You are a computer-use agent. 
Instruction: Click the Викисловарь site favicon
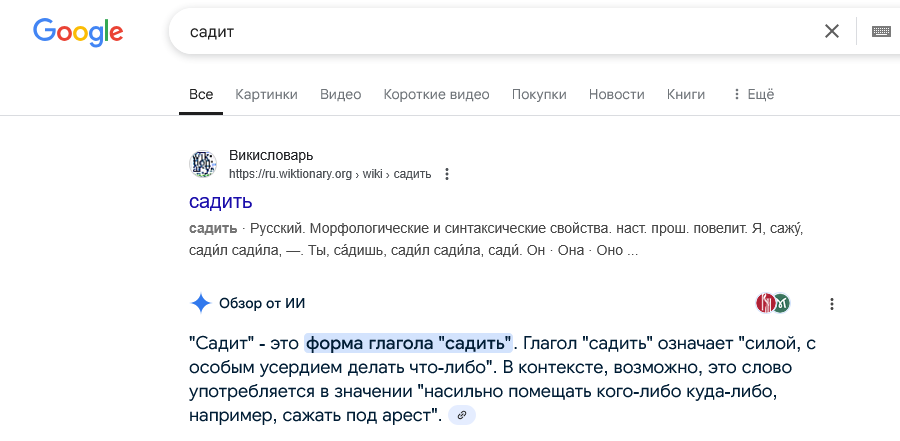tap(203, 164)
